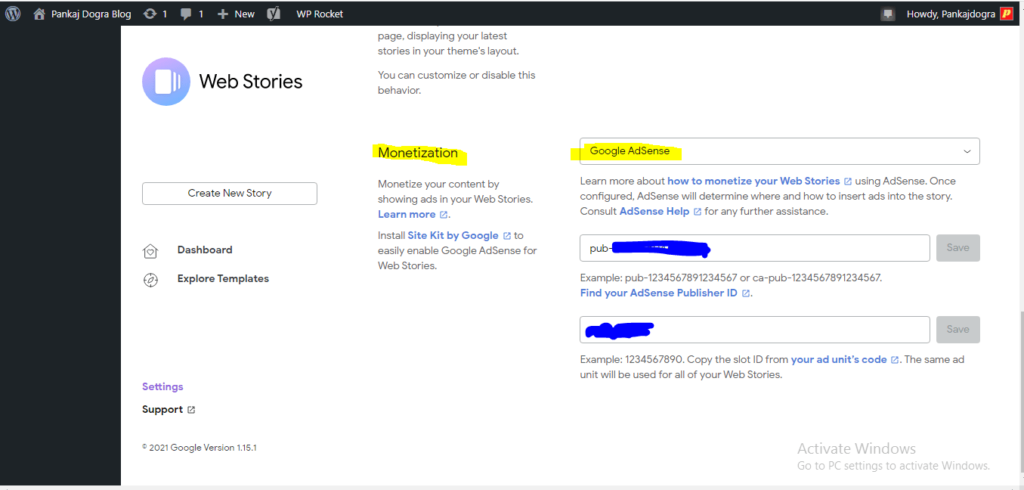Image resolution: width=1024 pixels, height=490 pixels.
Task: Open the WP Rocket menu
Action: coord(319,14)
